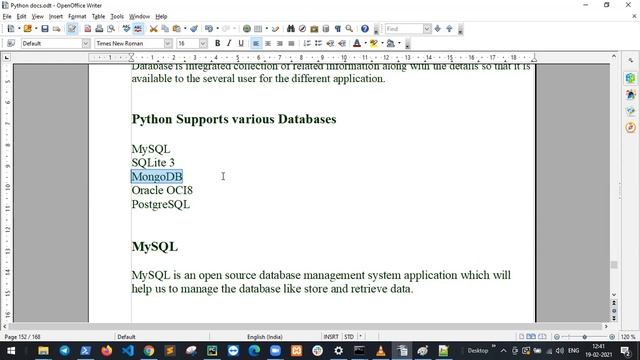Run Spelling and Grammar check
Image resolution: width=640 pixels, height=360 pixels.
127,29
